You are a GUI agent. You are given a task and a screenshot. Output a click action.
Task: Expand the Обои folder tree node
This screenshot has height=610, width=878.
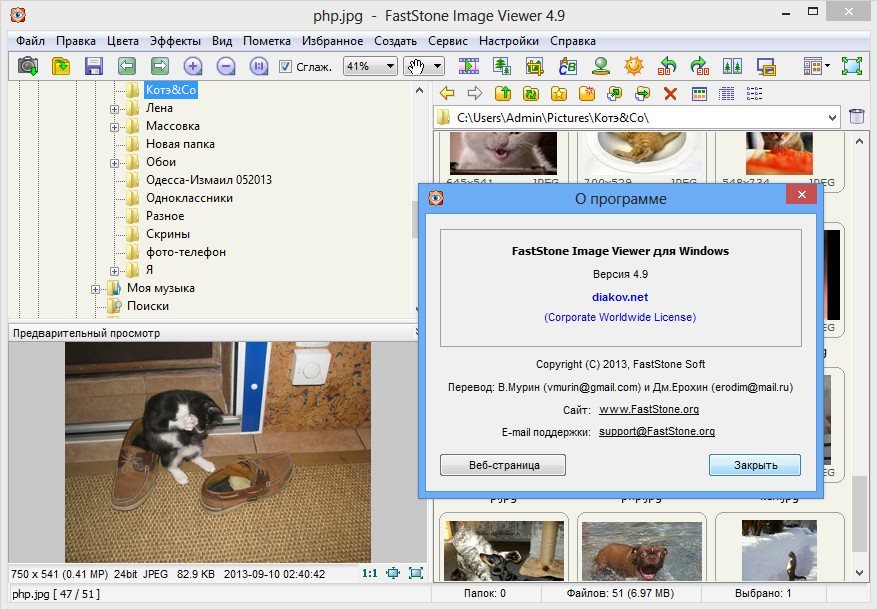tap(115, 162)
